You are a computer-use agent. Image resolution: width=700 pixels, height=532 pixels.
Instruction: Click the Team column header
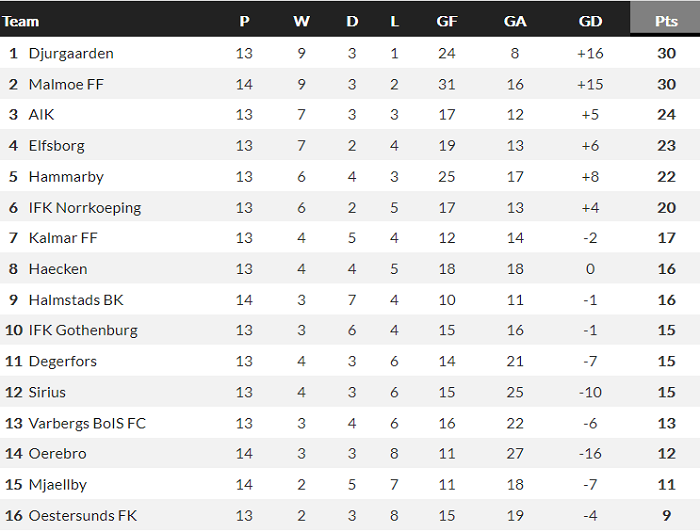22,21
